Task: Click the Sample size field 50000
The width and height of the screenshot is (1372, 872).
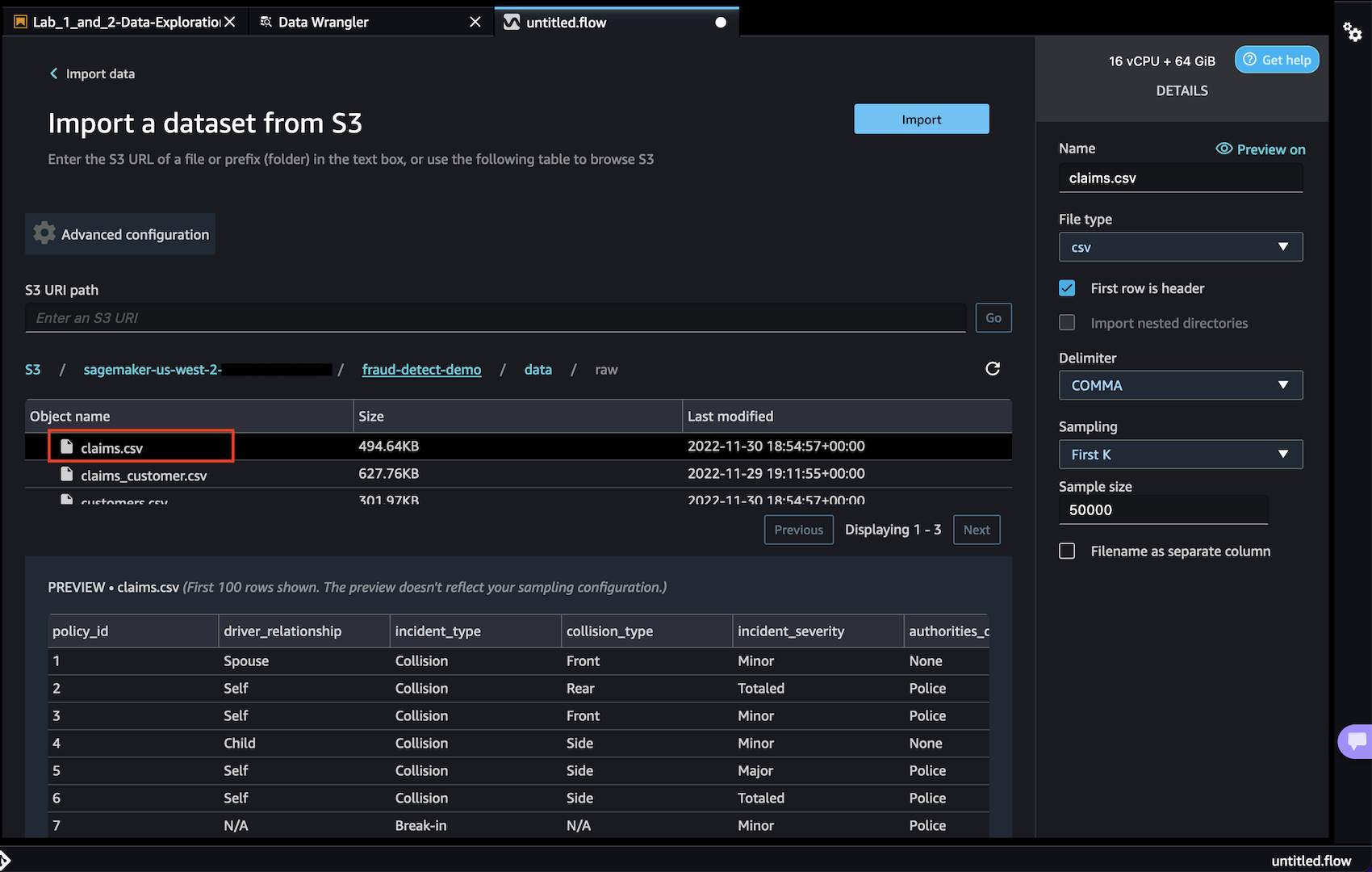Action: click(x=1163, y=509)
